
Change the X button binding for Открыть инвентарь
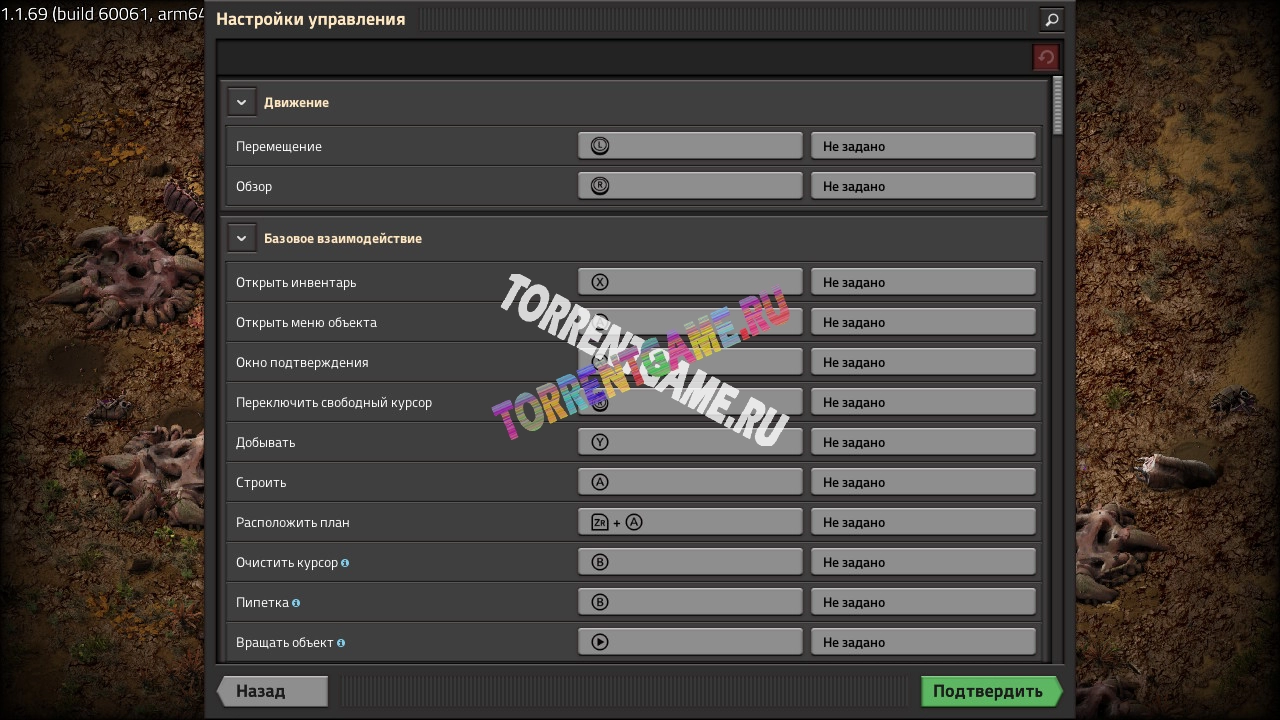pyautogui.click(x=690, y=282)
